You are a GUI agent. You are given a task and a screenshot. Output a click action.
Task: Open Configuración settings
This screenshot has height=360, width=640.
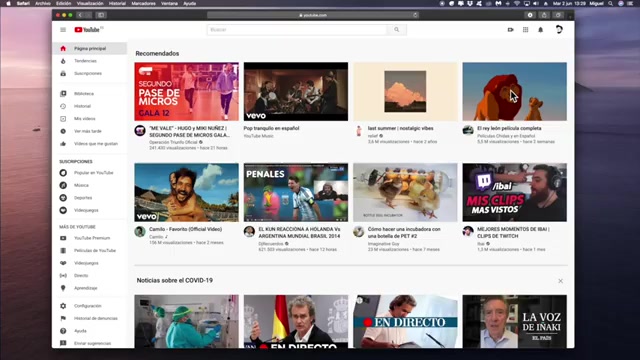point(89,306)
